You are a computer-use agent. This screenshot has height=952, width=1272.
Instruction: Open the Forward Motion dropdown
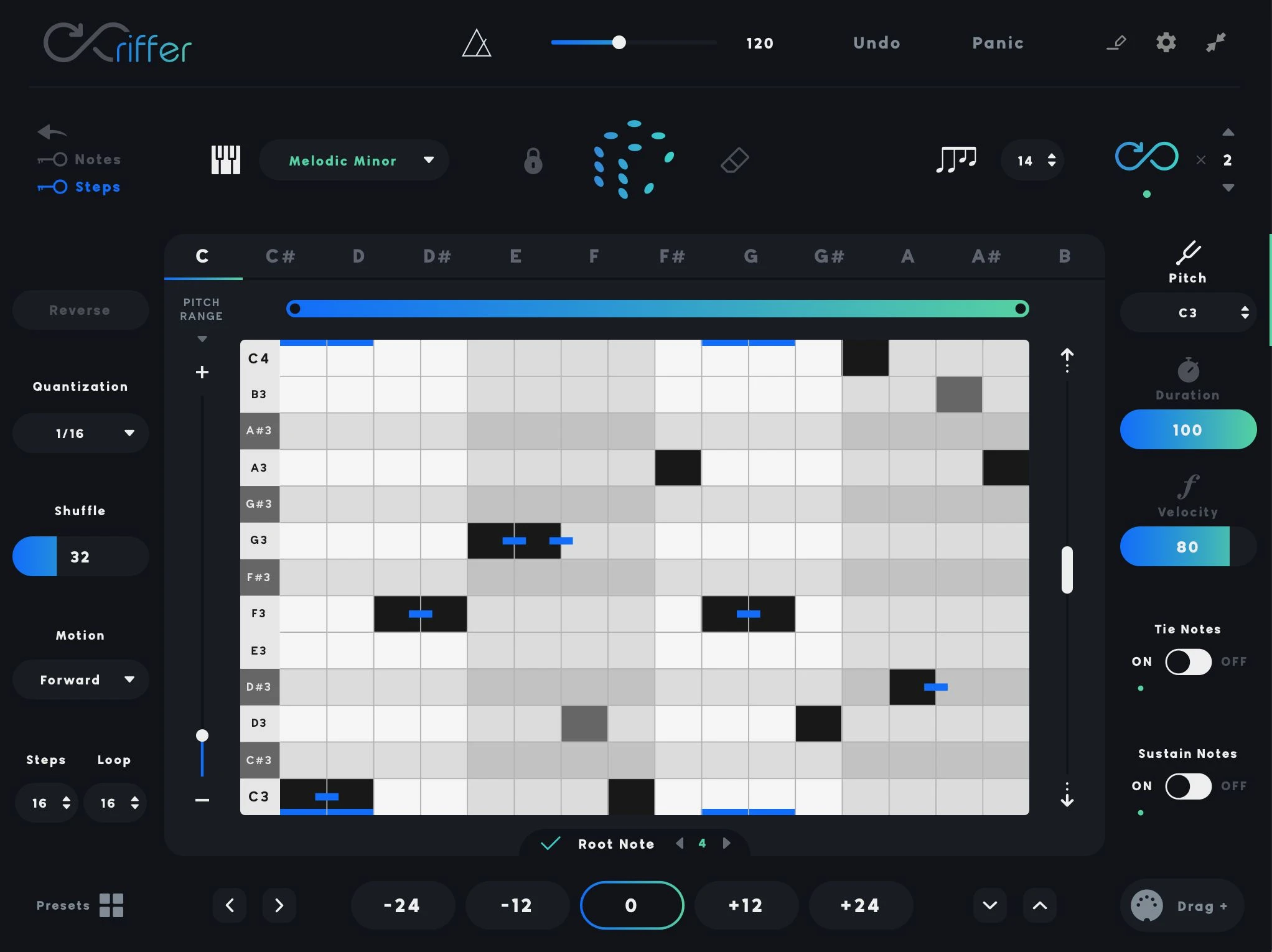tap(80, 679)
